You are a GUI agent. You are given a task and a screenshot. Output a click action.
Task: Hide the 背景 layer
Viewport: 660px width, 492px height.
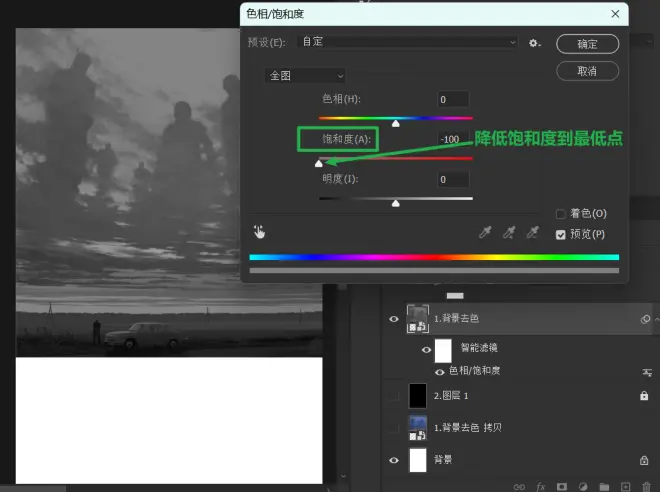394,460
